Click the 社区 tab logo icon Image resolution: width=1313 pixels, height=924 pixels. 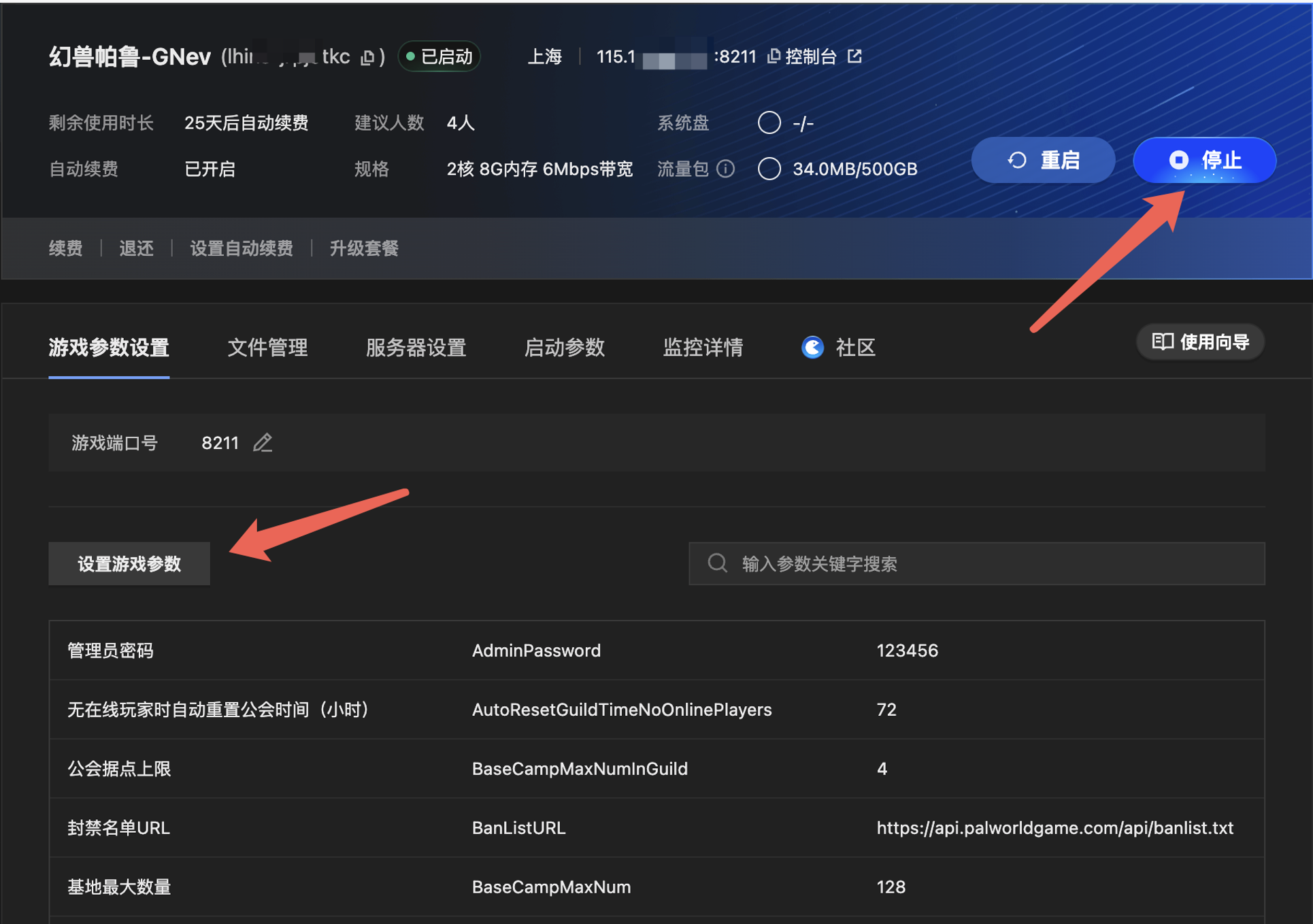point(812,348)
